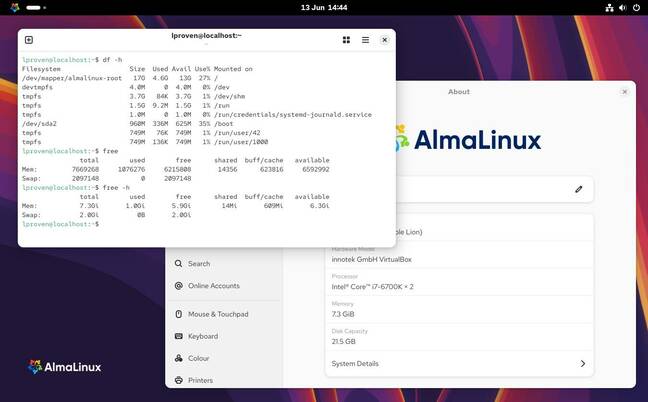Click the Colour icon in the sidebar
648x402 pixels.
coord(179,358)
